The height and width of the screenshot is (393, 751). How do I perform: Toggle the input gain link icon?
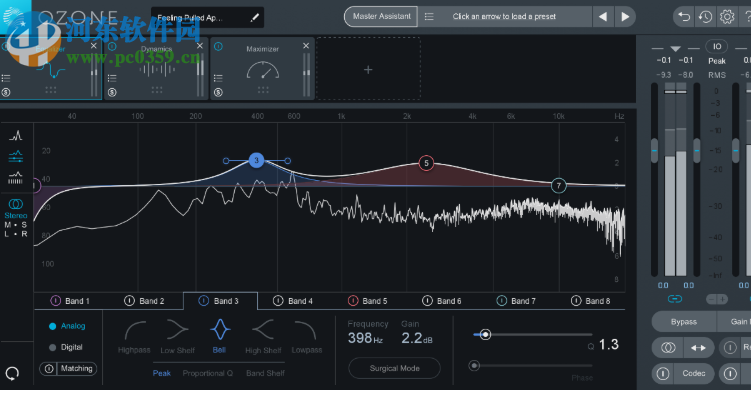tap(675, 299)
